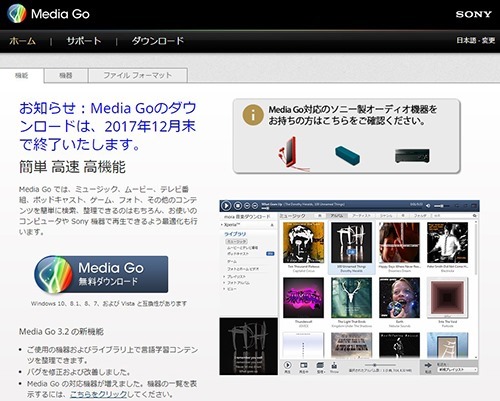Click the black AV receiver image

click(x=412, y=156)
